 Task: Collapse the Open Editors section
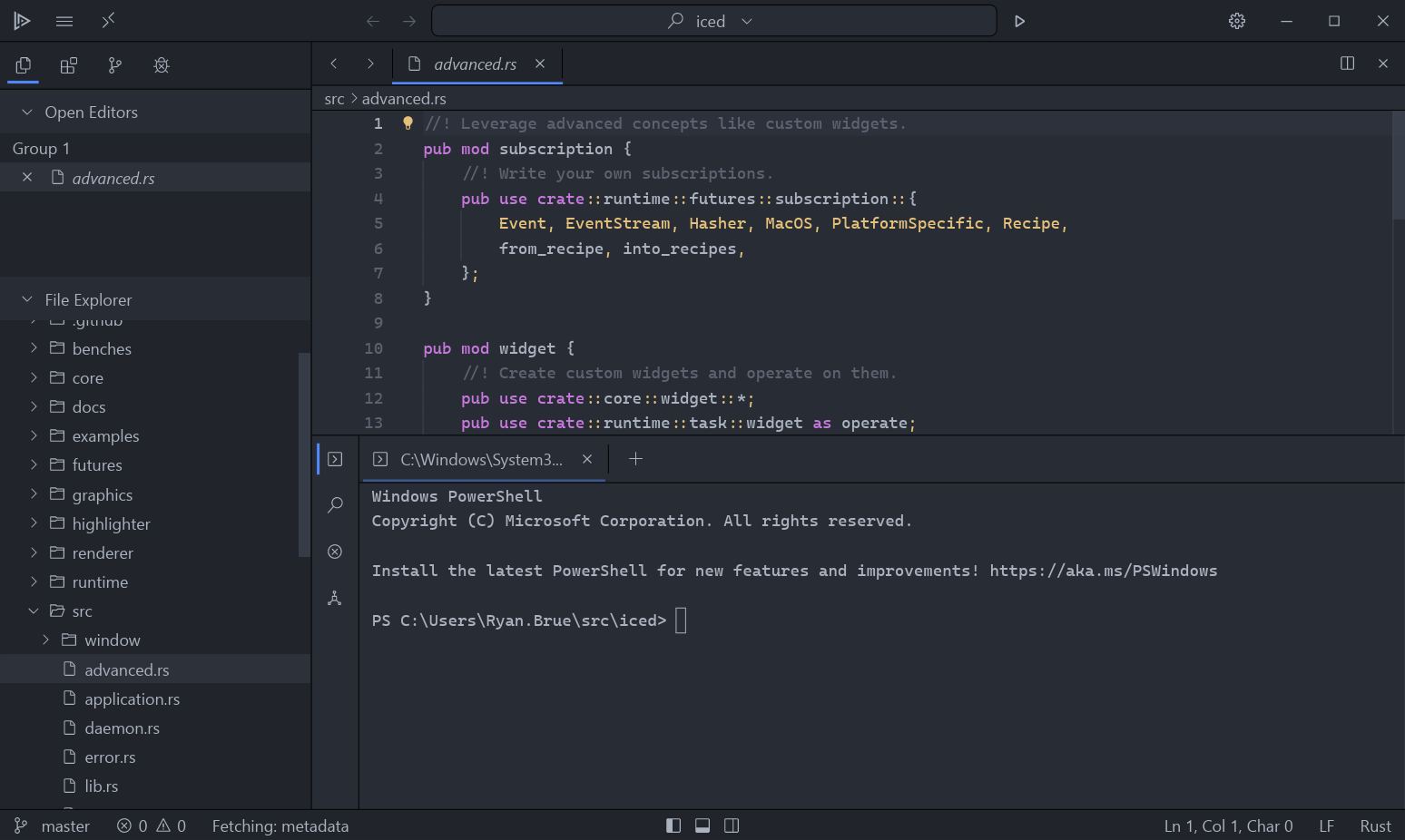(27, 112)
